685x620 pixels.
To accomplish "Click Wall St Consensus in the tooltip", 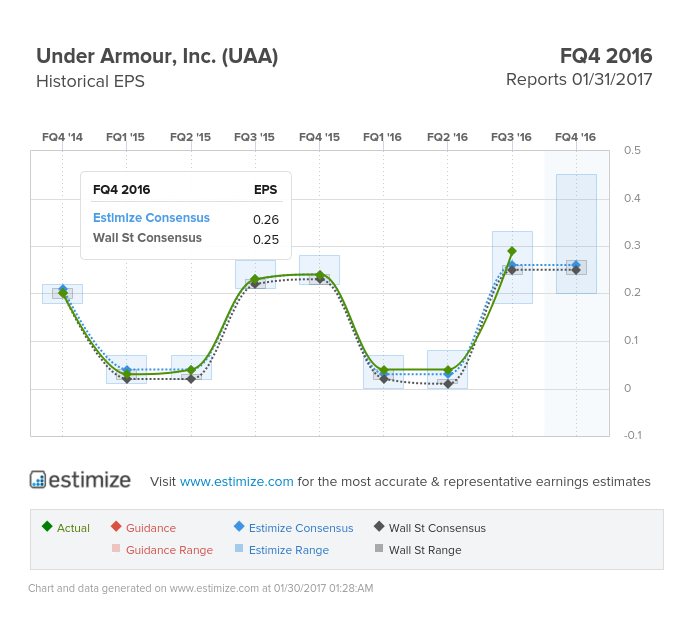I will 147,238.
